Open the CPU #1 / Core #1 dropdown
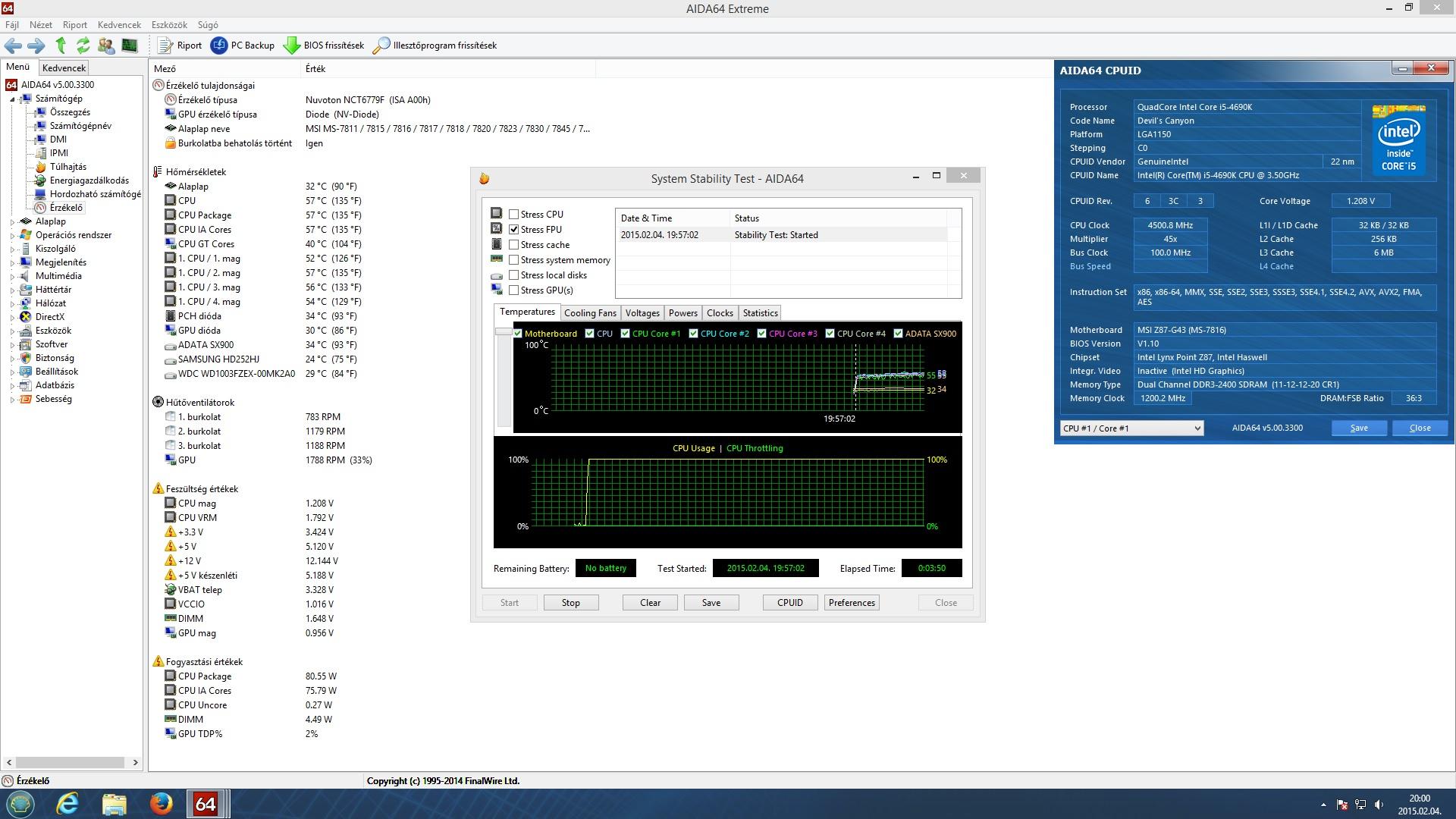The width and height of the screenshot is (1456, 819). 1131,428
